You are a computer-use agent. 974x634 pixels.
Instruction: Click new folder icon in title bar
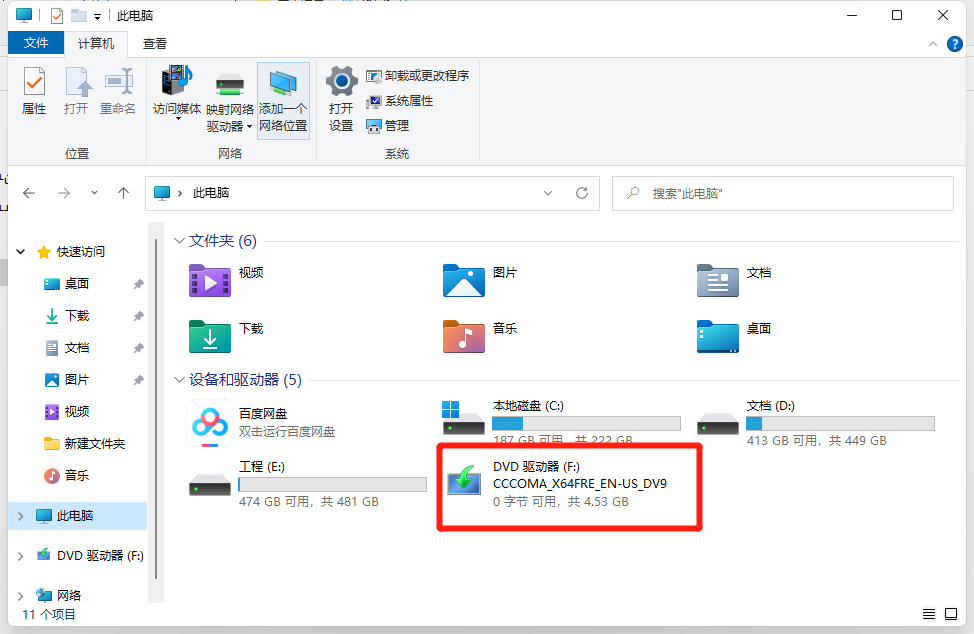pos(79,15)
